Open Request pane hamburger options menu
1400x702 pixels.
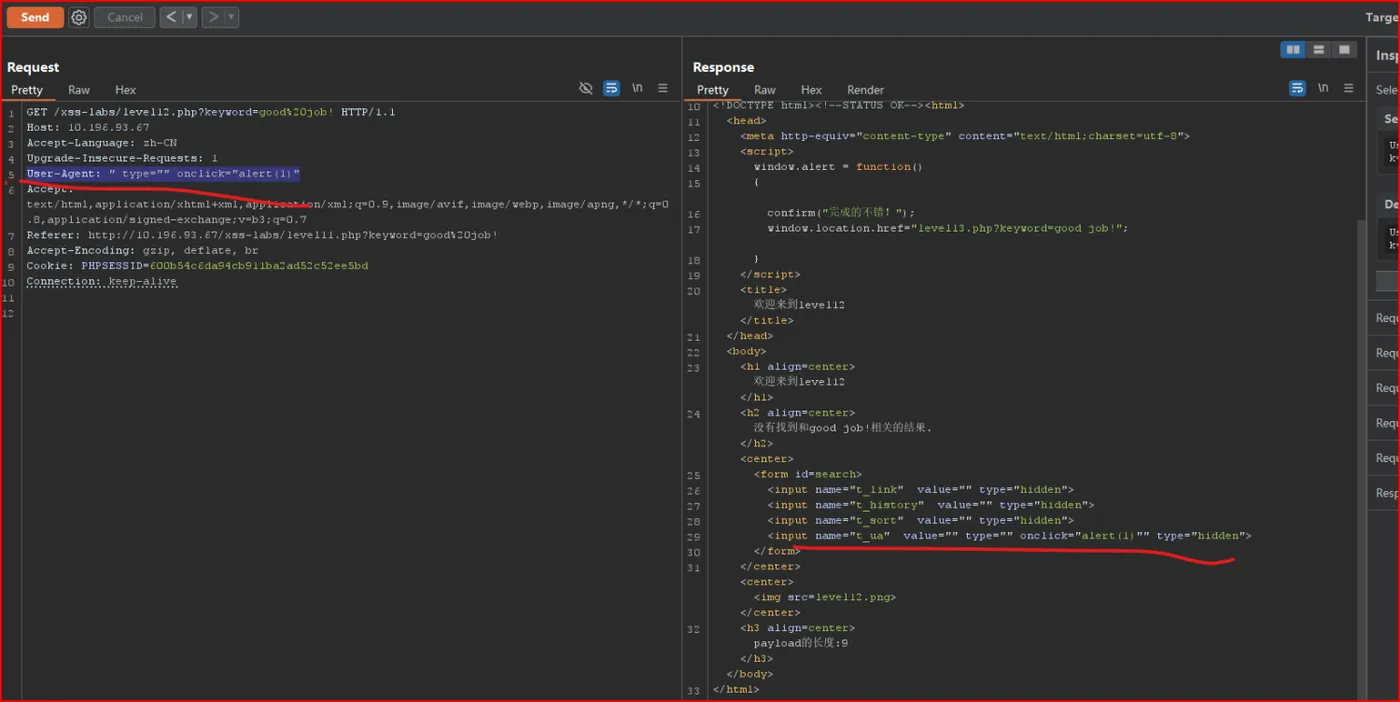point(663,88)
